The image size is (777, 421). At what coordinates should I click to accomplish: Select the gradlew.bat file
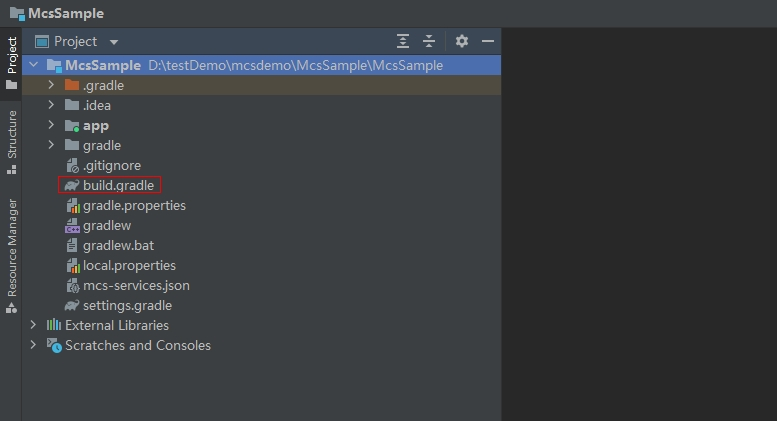[x=118, y=245]
